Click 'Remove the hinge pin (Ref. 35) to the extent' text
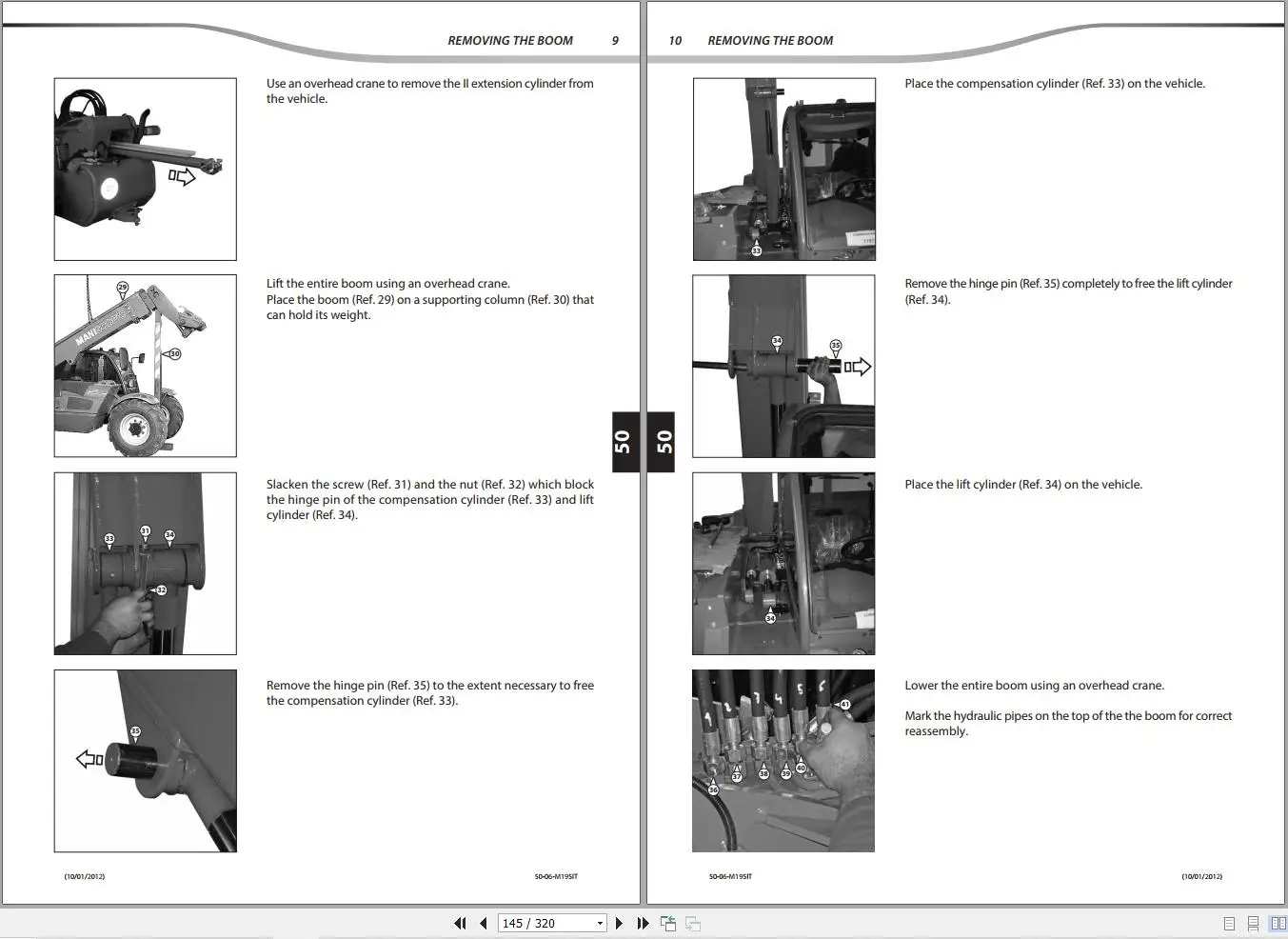This screenshot has width=1288, height=939. coord(430,693)
